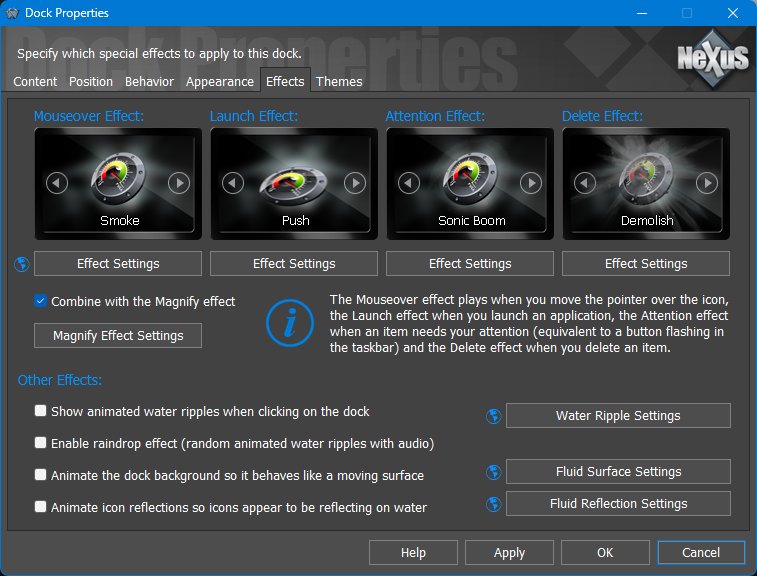Click globe icon beside Fluid Reflection Settings
This screenshot has width=757, height=576.
click(x=493, y=504)
